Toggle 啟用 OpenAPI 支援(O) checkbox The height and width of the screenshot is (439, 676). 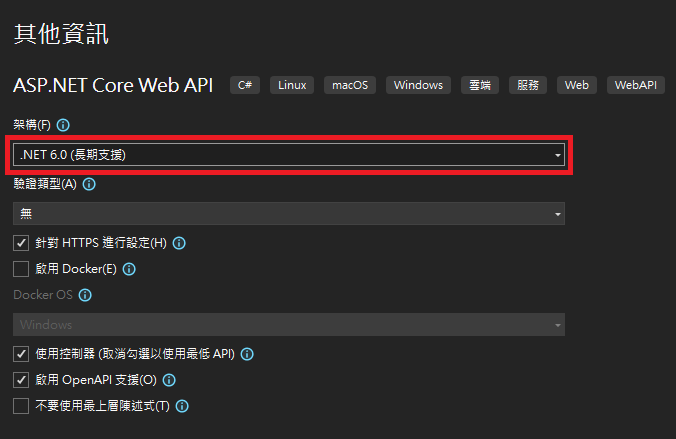click(21, 380)
